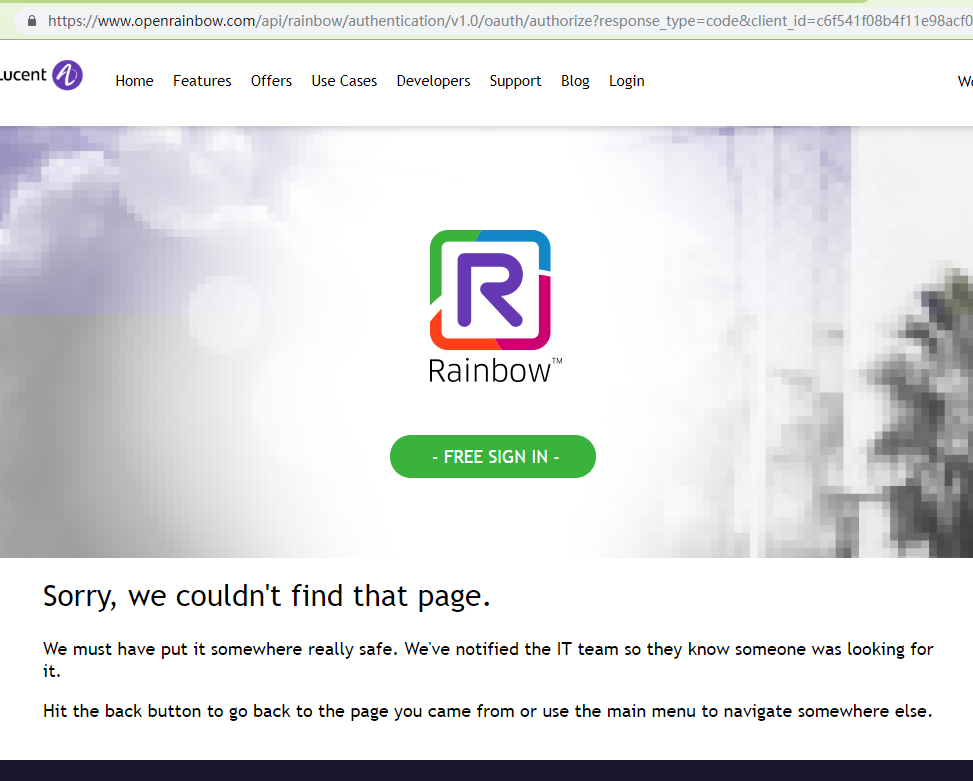
Task: Go to Support from the navigation
Action: (x=515, y=81)
